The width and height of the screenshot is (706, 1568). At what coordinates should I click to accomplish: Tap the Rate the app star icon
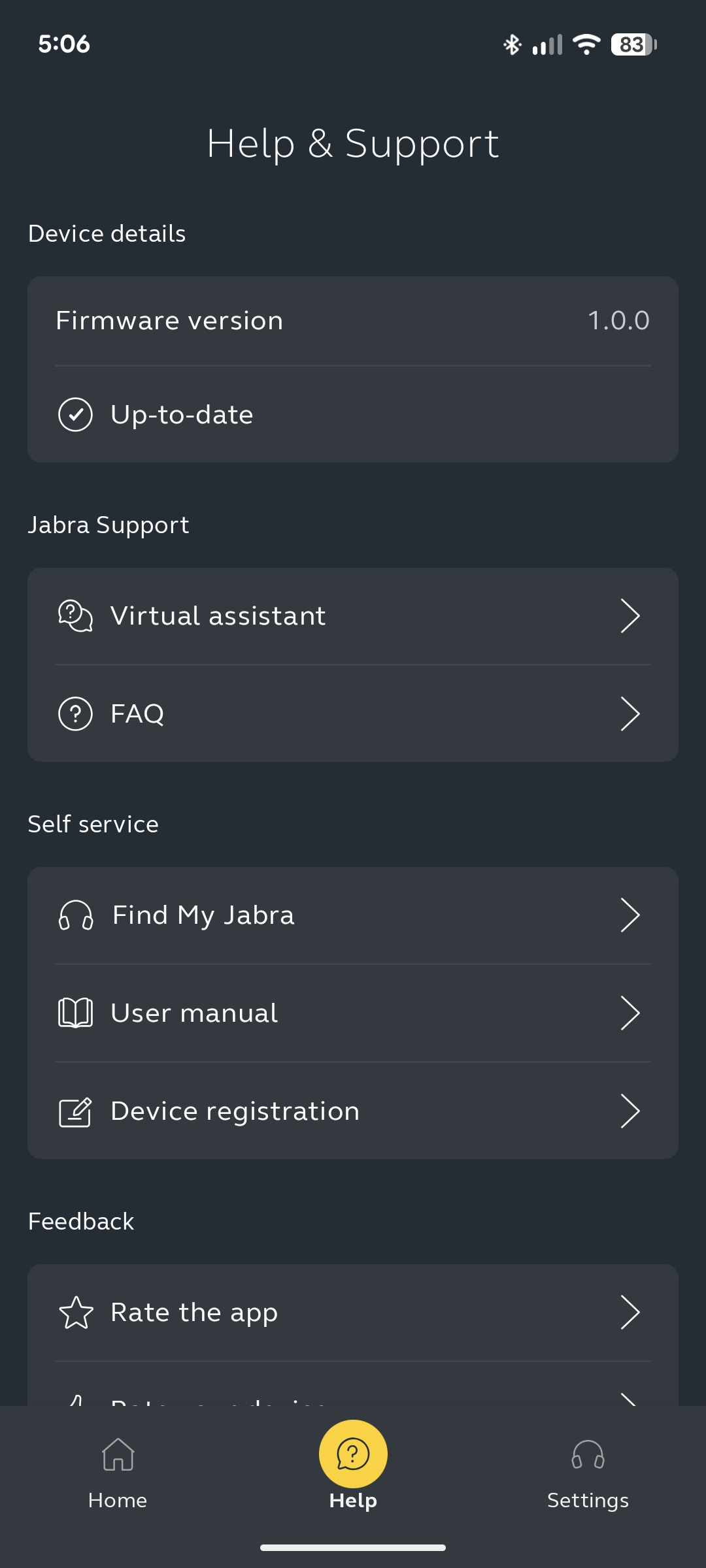click(x=76, y=1313)
